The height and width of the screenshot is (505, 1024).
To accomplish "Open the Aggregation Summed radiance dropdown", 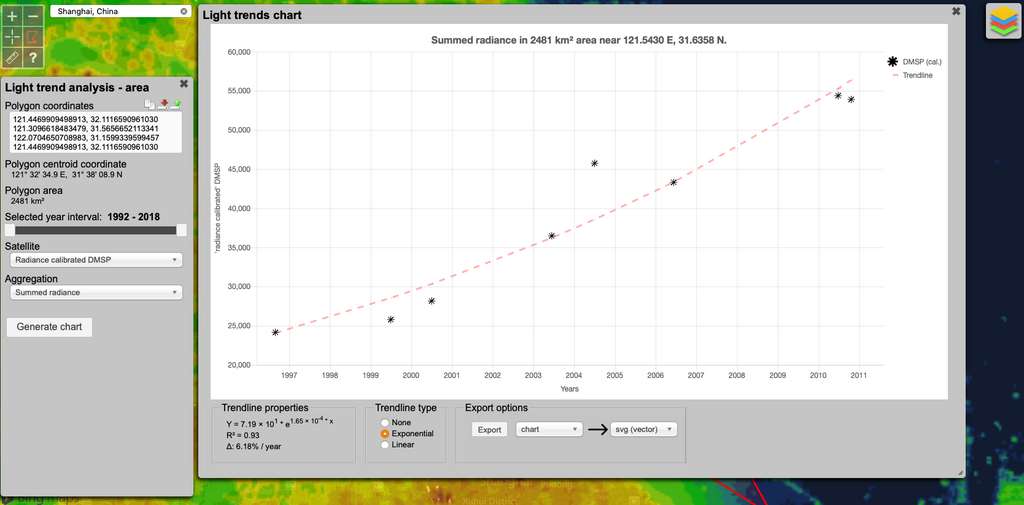I will point(97,293).
